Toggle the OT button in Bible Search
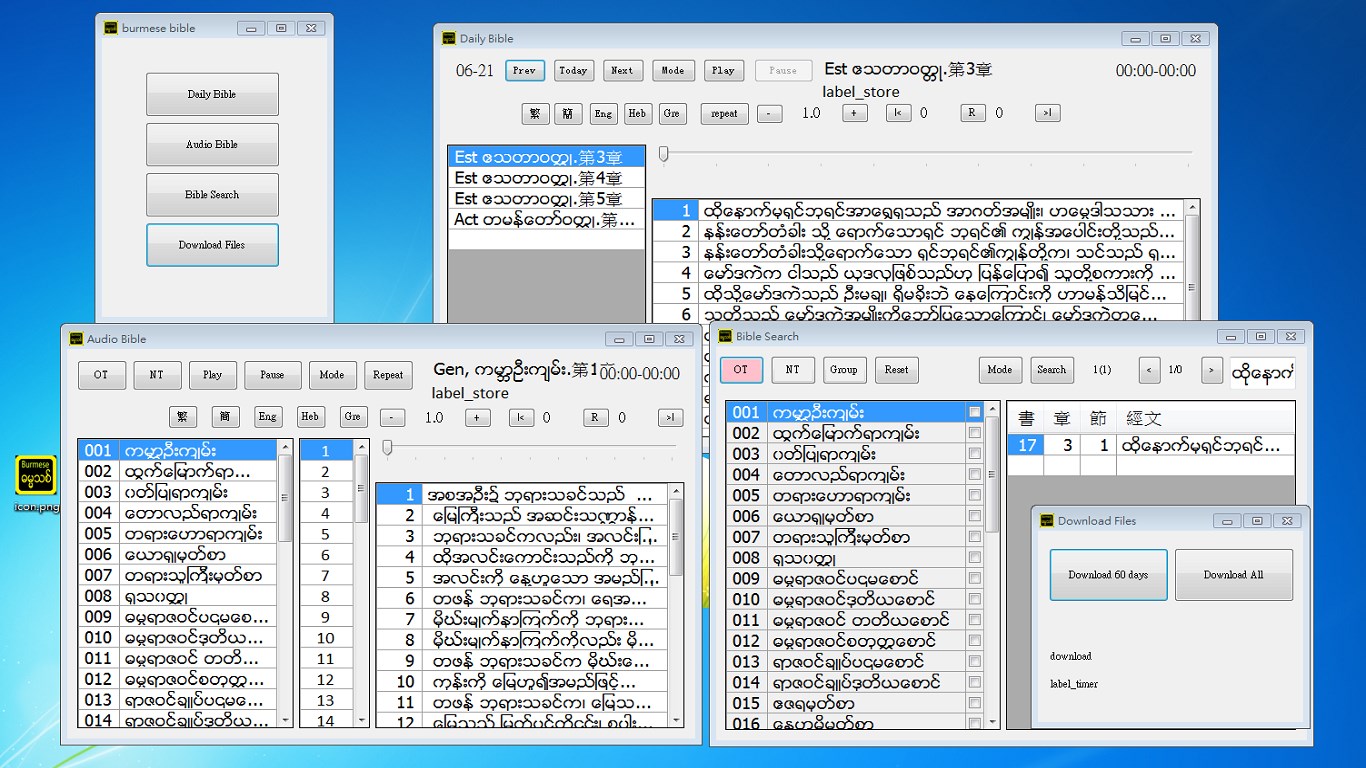The height and width of the screenshot is (768, 1366). click(740, 370)
